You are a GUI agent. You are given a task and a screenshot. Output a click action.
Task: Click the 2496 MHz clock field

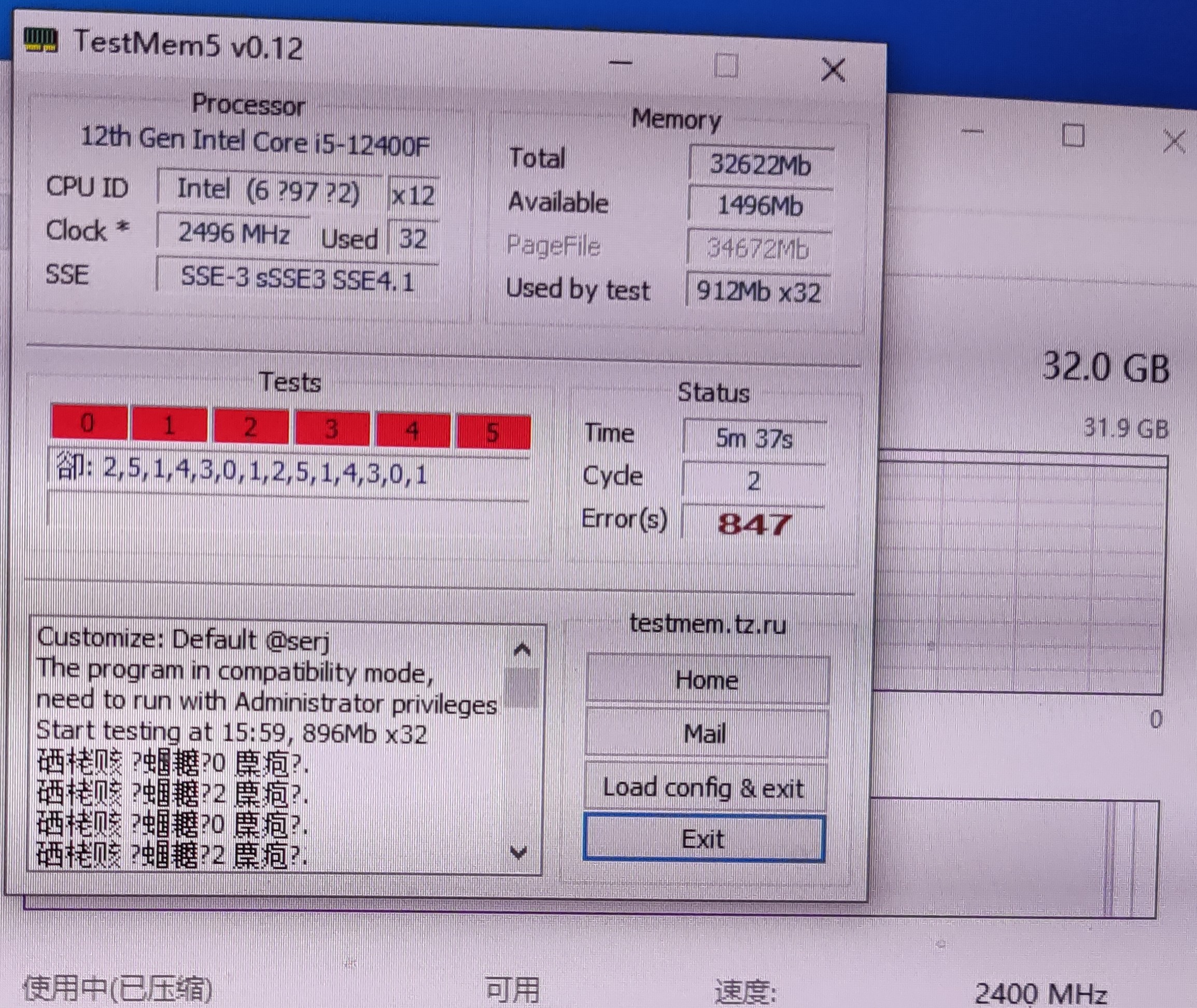[x=233, y=233]
